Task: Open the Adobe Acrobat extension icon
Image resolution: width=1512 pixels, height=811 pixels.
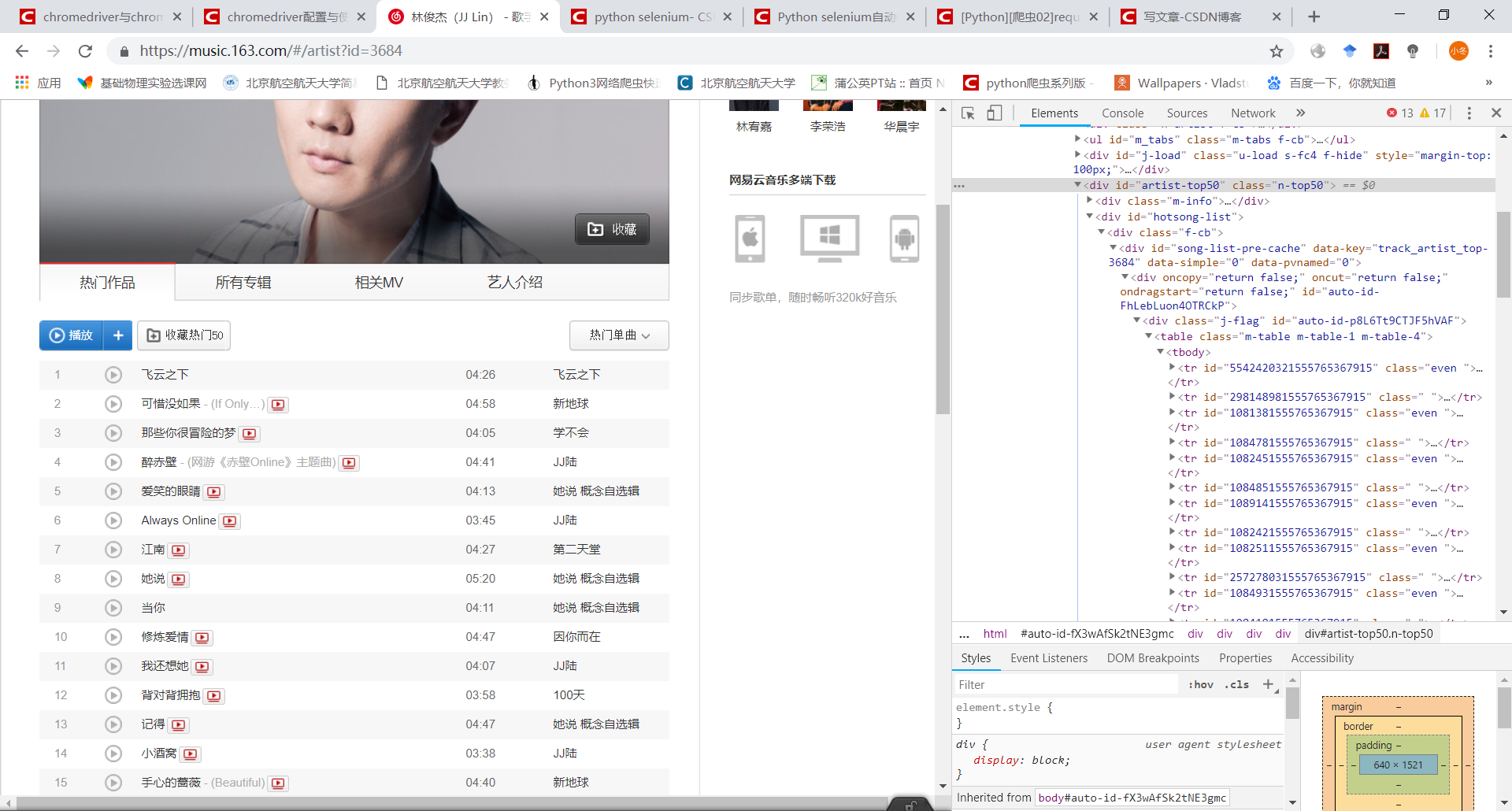Action: tap(1381, 51)
